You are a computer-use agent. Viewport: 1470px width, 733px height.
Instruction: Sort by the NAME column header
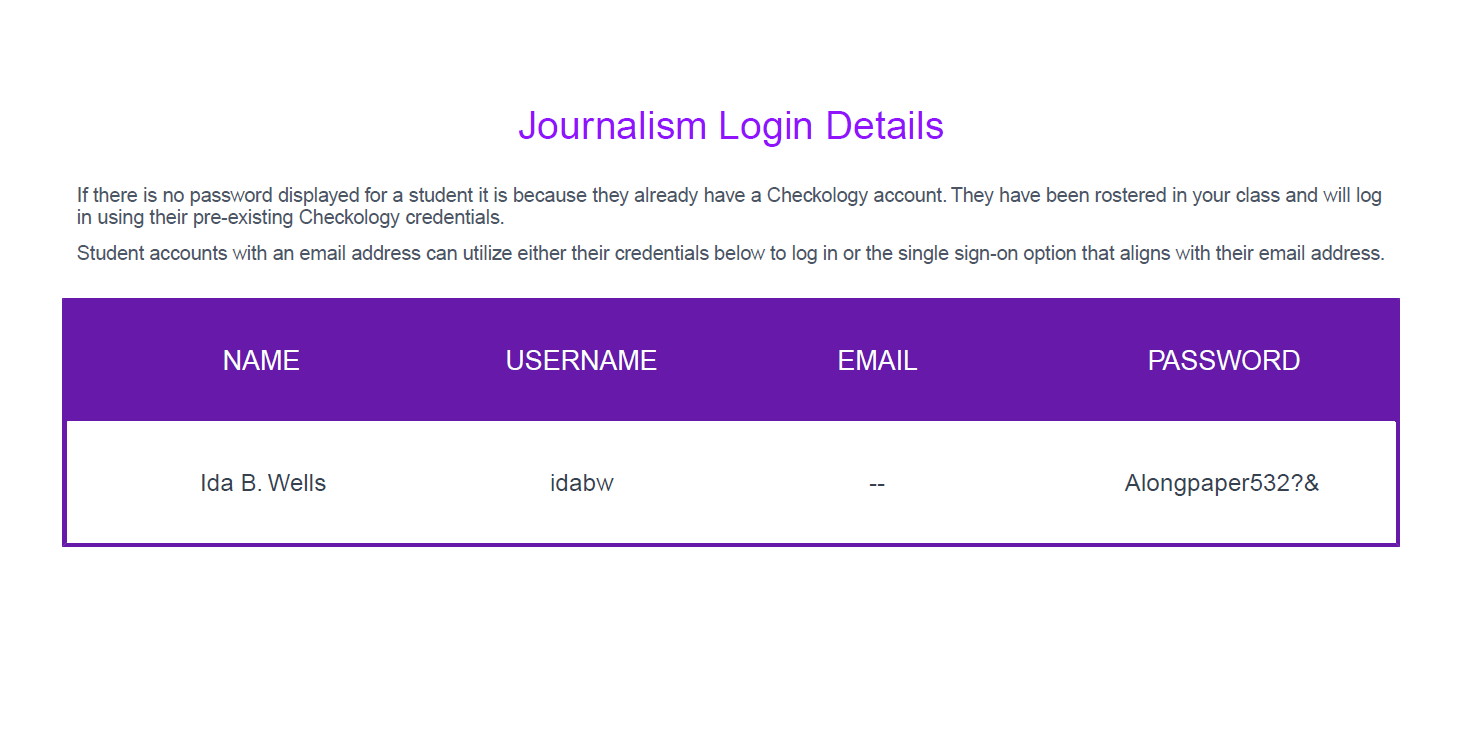point(261,361)
